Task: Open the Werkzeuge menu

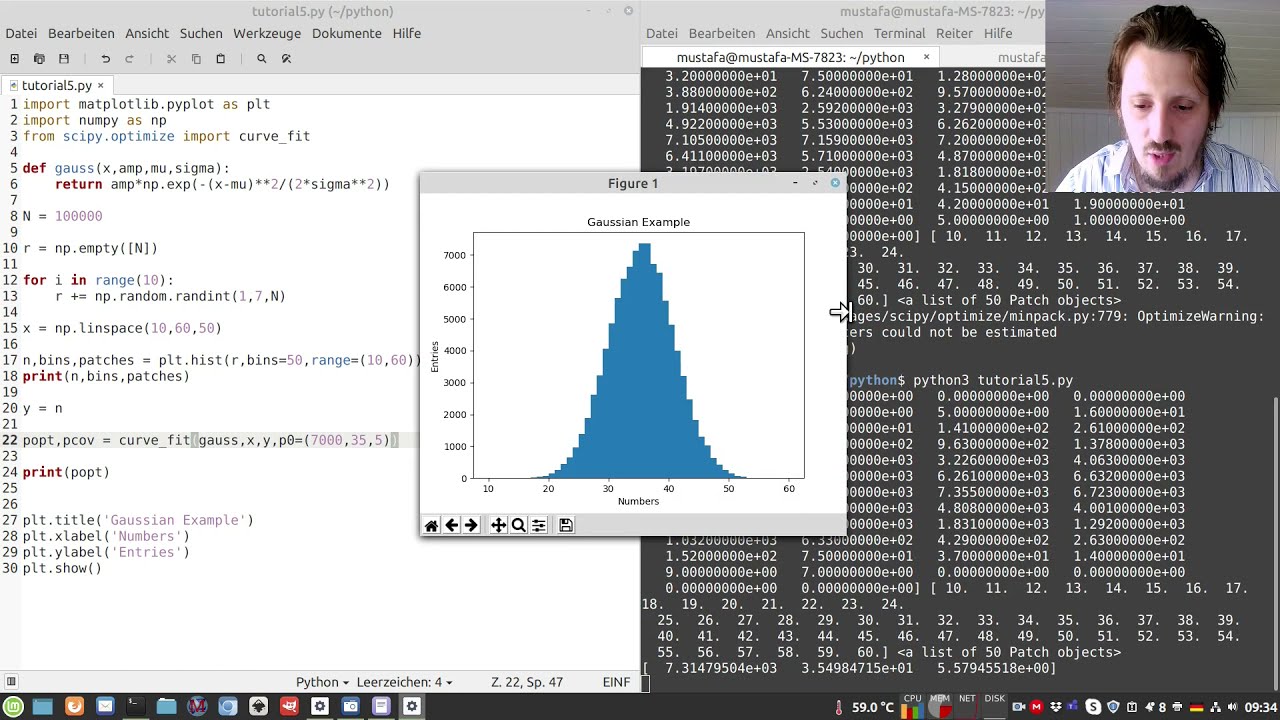Action: 267,33
